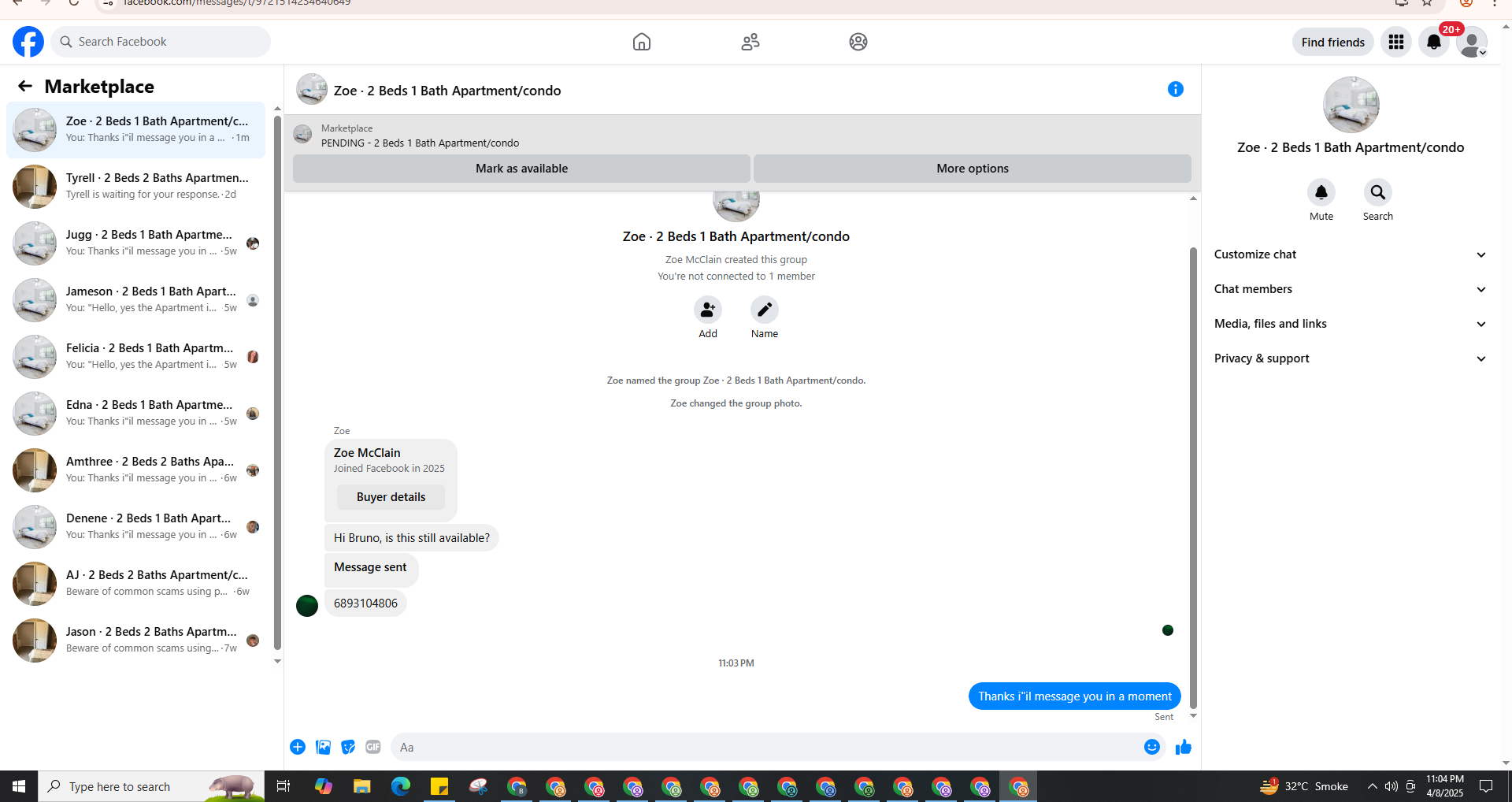Image resolution: width=1512 pixels, height=802 pixels.
Task: Expand Media, files and links section
Action: click(1351, 324)
